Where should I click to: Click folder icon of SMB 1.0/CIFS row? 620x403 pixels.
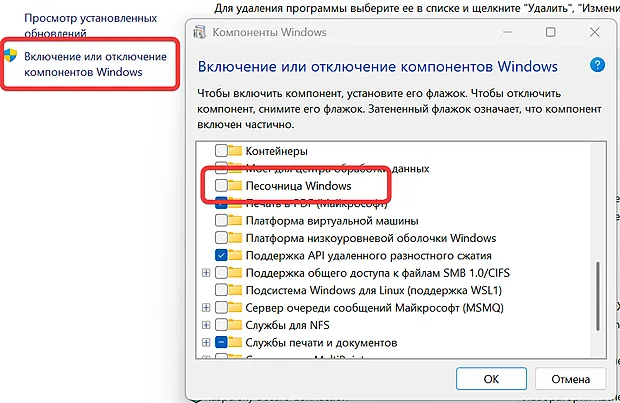tap(235, 272)
